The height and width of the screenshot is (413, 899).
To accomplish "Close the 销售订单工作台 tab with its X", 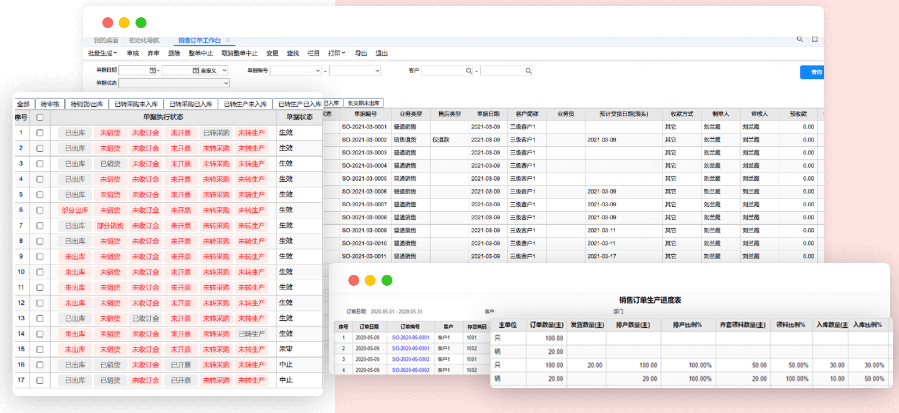I will [228, 40].
